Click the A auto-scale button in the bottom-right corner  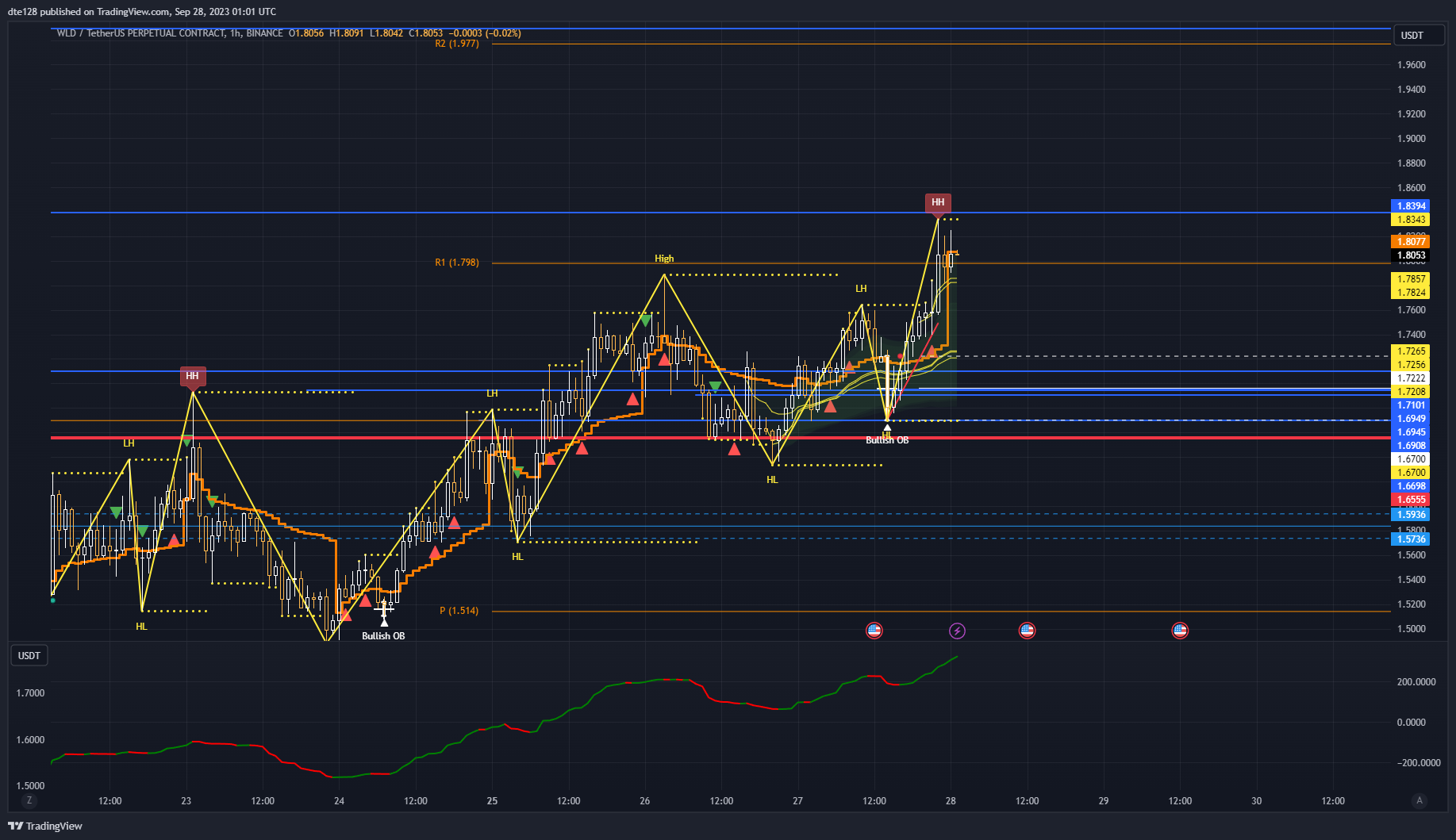click(1420, 800)
